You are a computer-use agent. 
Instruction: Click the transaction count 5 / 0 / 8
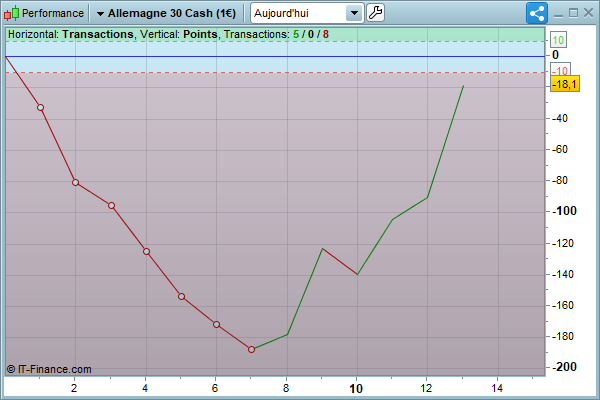click(x=311, y=34)
